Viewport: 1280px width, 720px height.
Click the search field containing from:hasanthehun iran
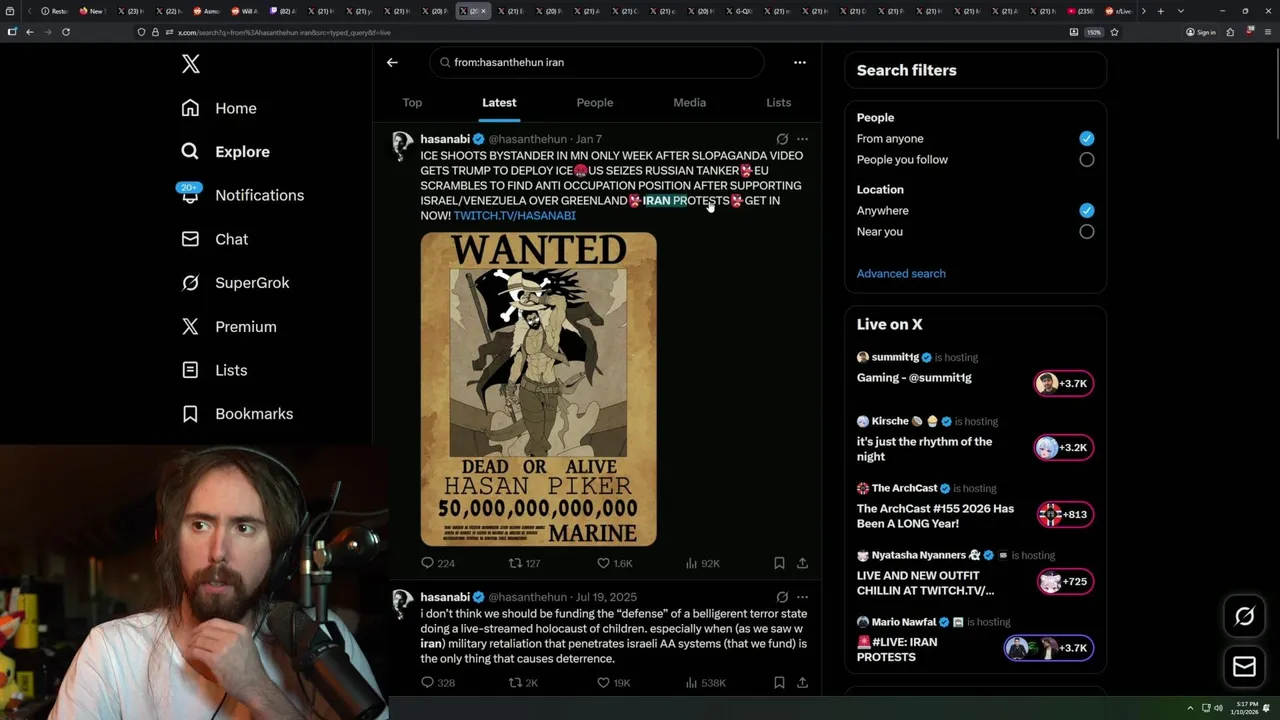tap(597, 62)
